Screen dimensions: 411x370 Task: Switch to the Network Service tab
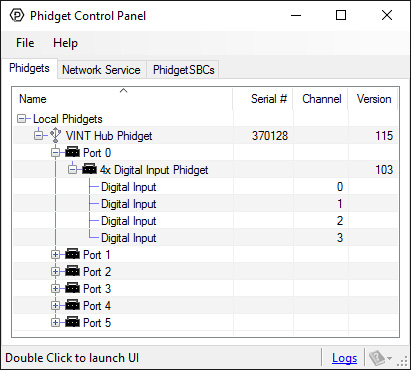point(101,70)
